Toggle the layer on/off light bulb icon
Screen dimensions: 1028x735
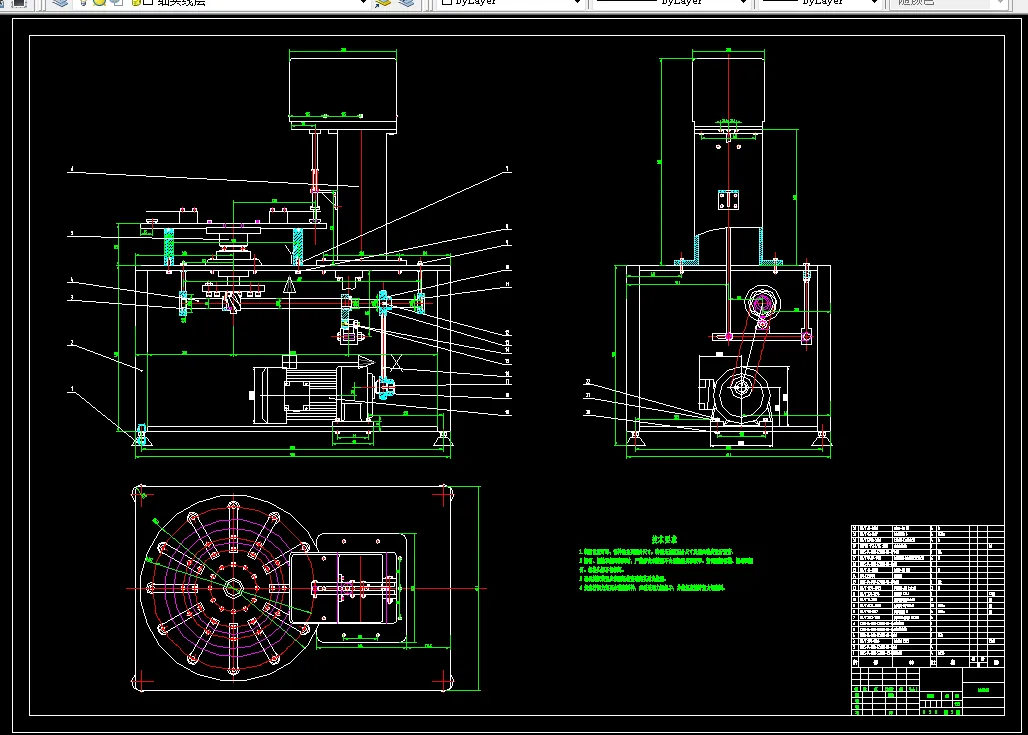point(84,3)
